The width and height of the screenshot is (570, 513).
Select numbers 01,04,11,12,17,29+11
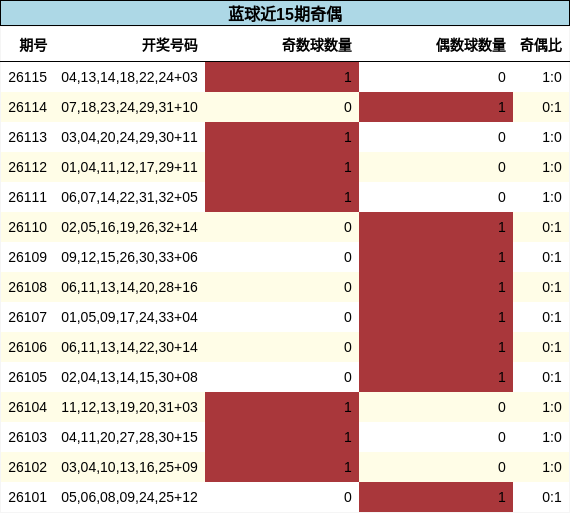click(129, 167)
